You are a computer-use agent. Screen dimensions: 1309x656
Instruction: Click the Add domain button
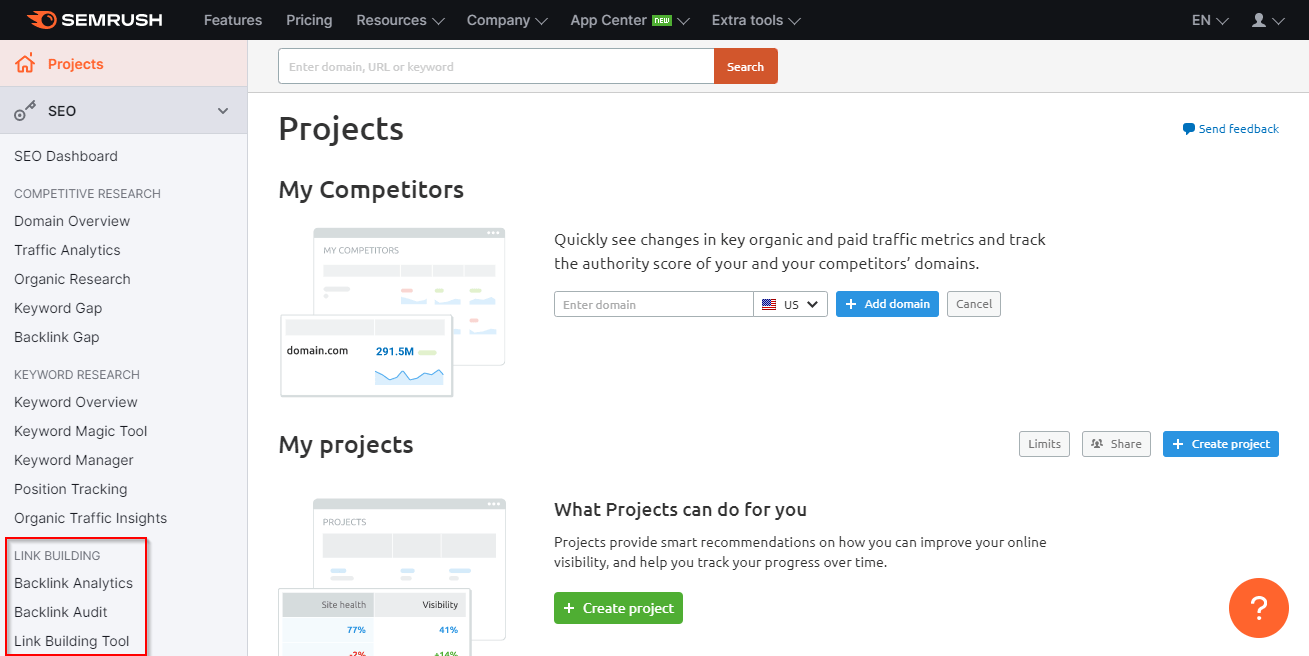coord(887,304)
